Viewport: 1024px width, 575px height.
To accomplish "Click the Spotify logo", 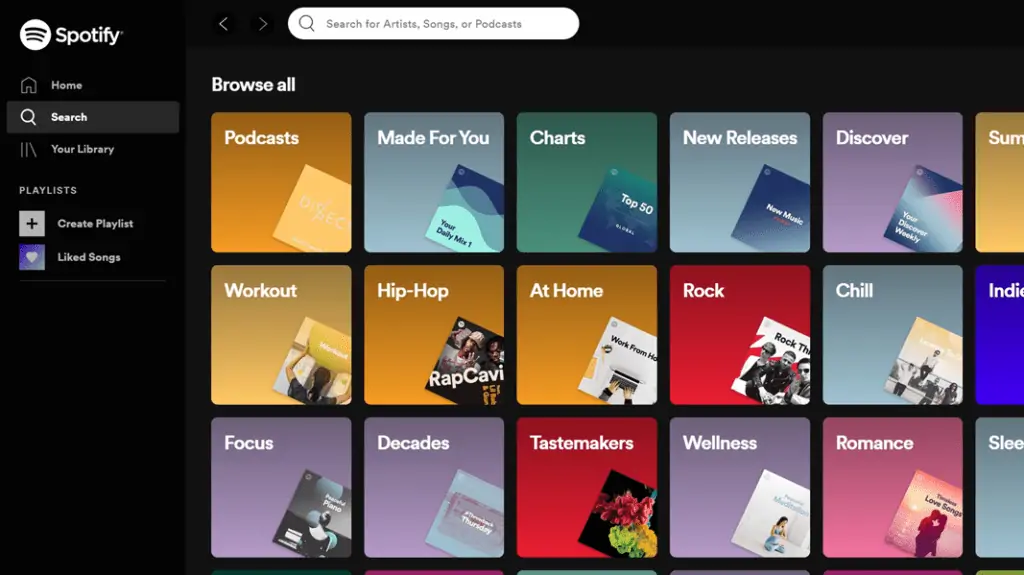I will tap(71, 35).
